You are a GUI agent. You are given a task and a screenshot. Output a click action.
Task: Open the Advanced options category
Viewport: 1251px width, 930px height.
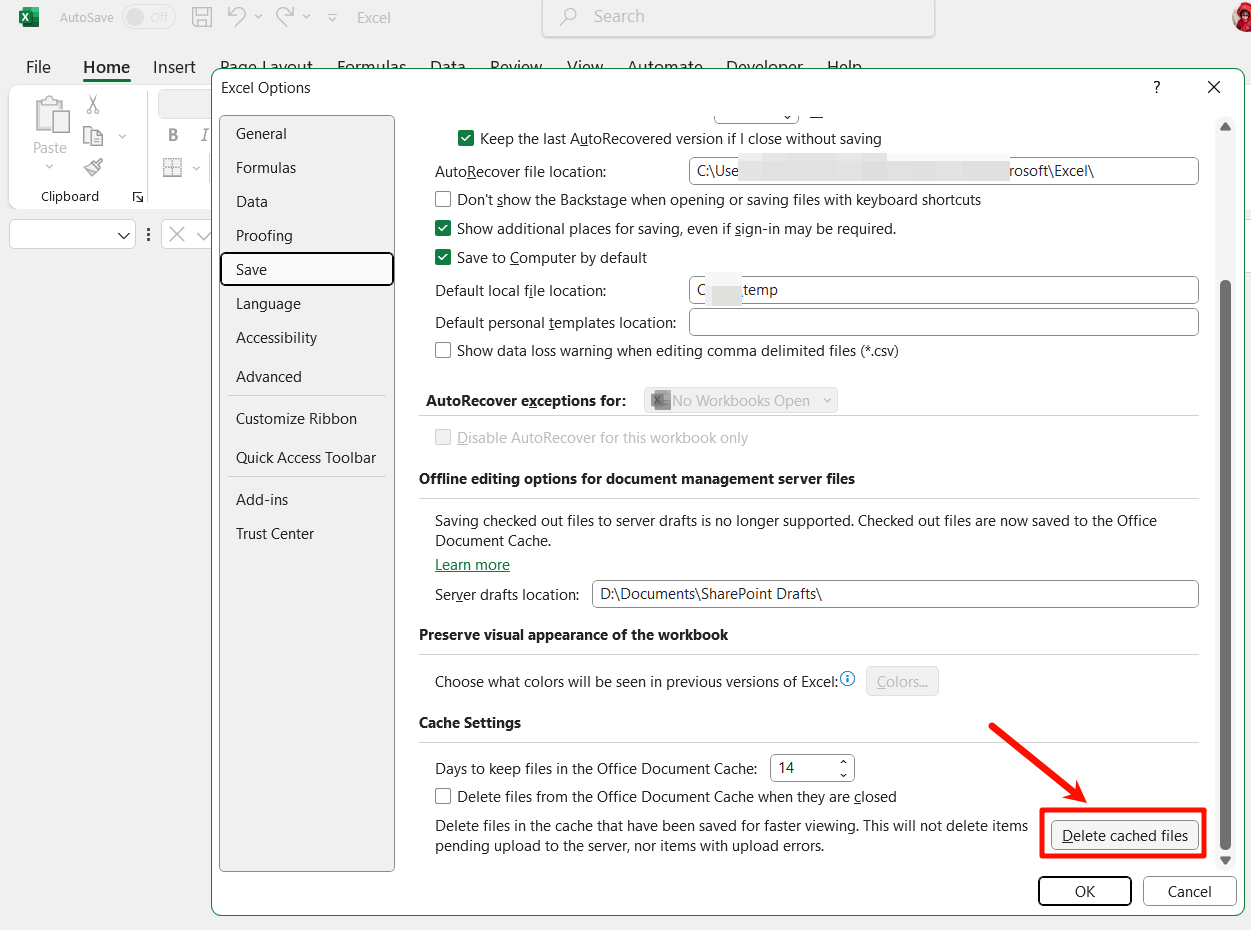[307, 377]
